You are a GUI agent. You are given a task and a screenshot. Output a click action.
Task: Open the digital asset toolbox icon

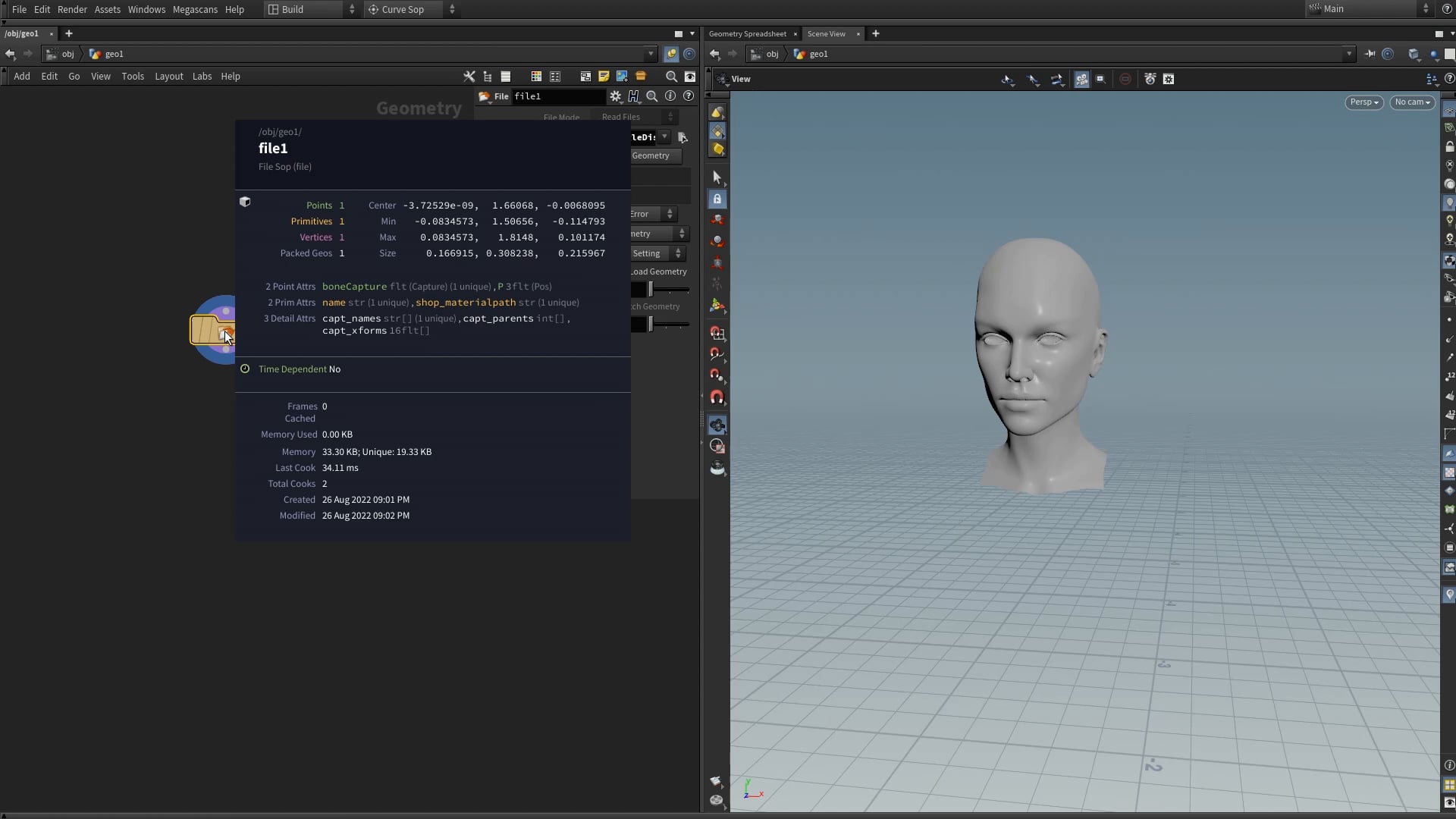pos(642,76)
